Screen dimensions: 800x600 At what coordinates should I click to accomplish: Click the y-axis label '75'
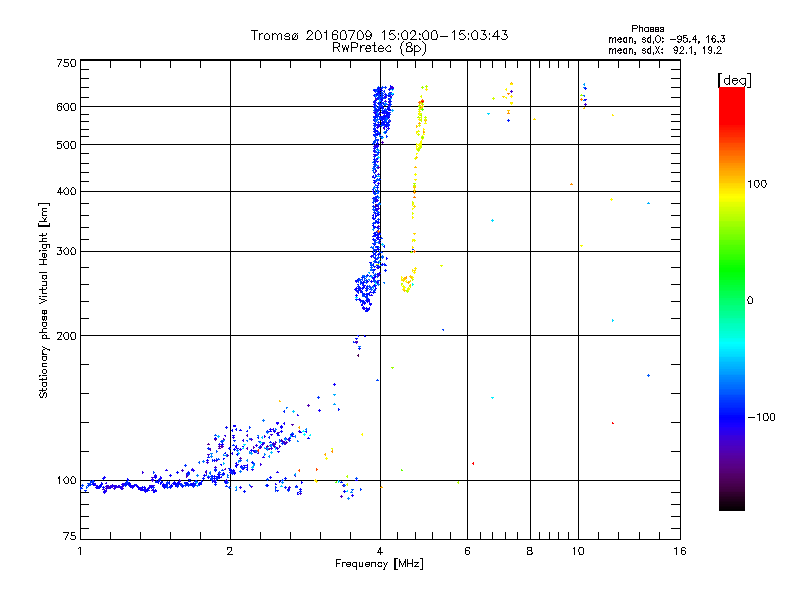click(70, 536)
